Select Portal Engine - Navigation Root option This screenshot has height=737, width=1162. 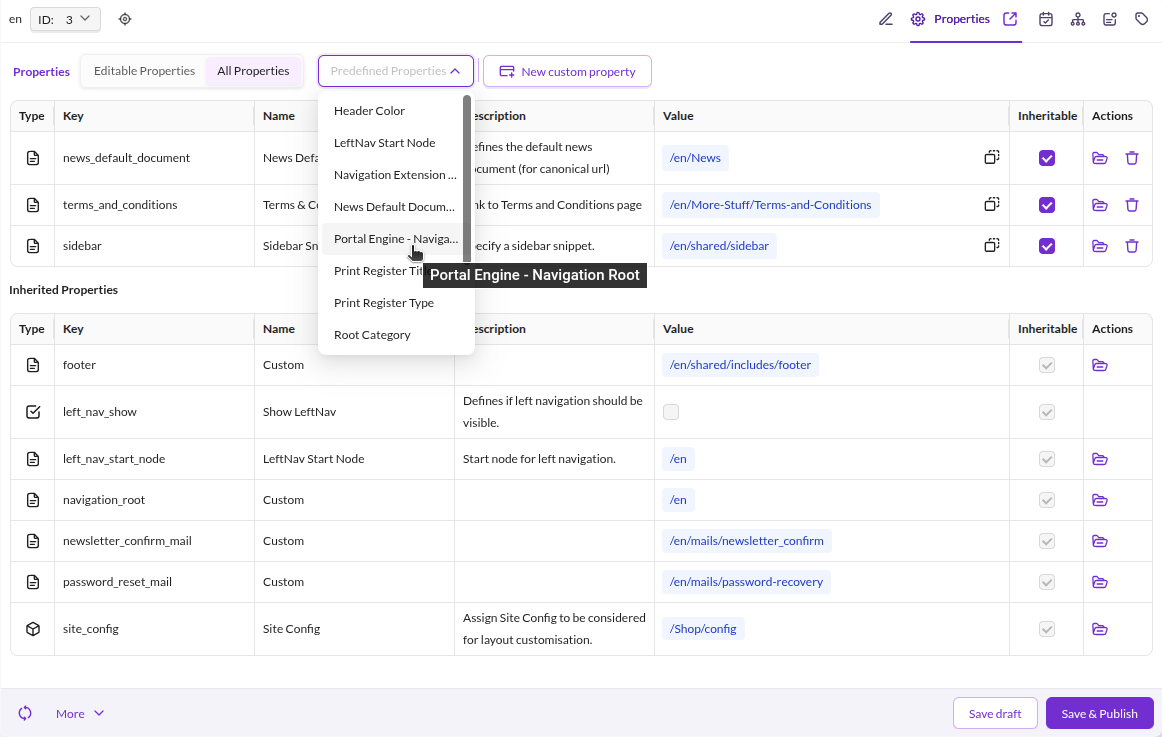point(396,239)
